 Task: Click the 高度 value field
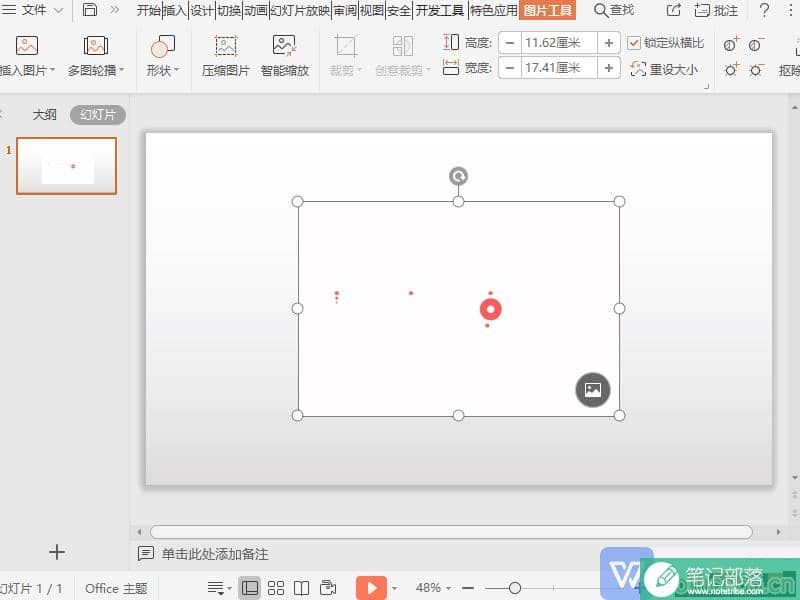point(559,43)
